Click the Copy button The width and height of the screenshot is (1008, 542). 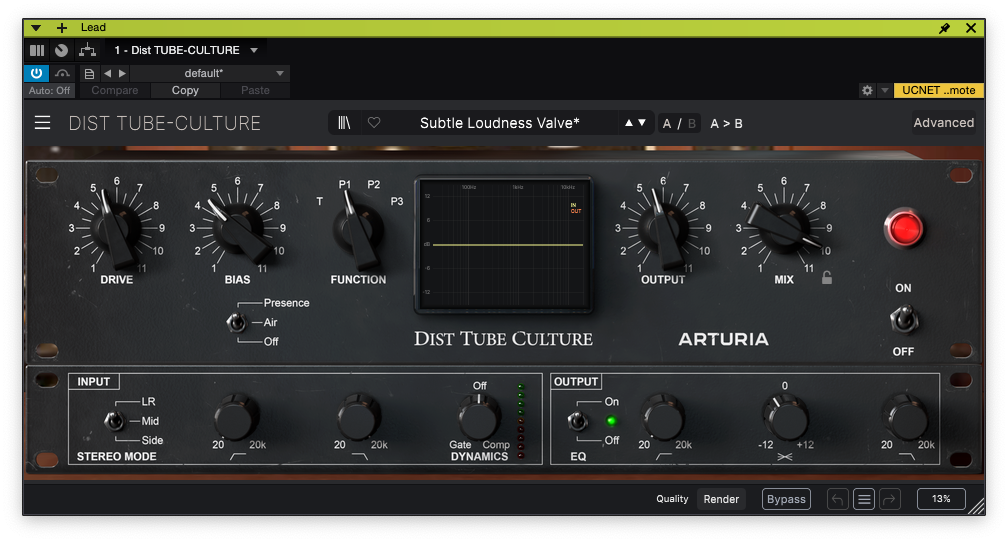(185, 91)
